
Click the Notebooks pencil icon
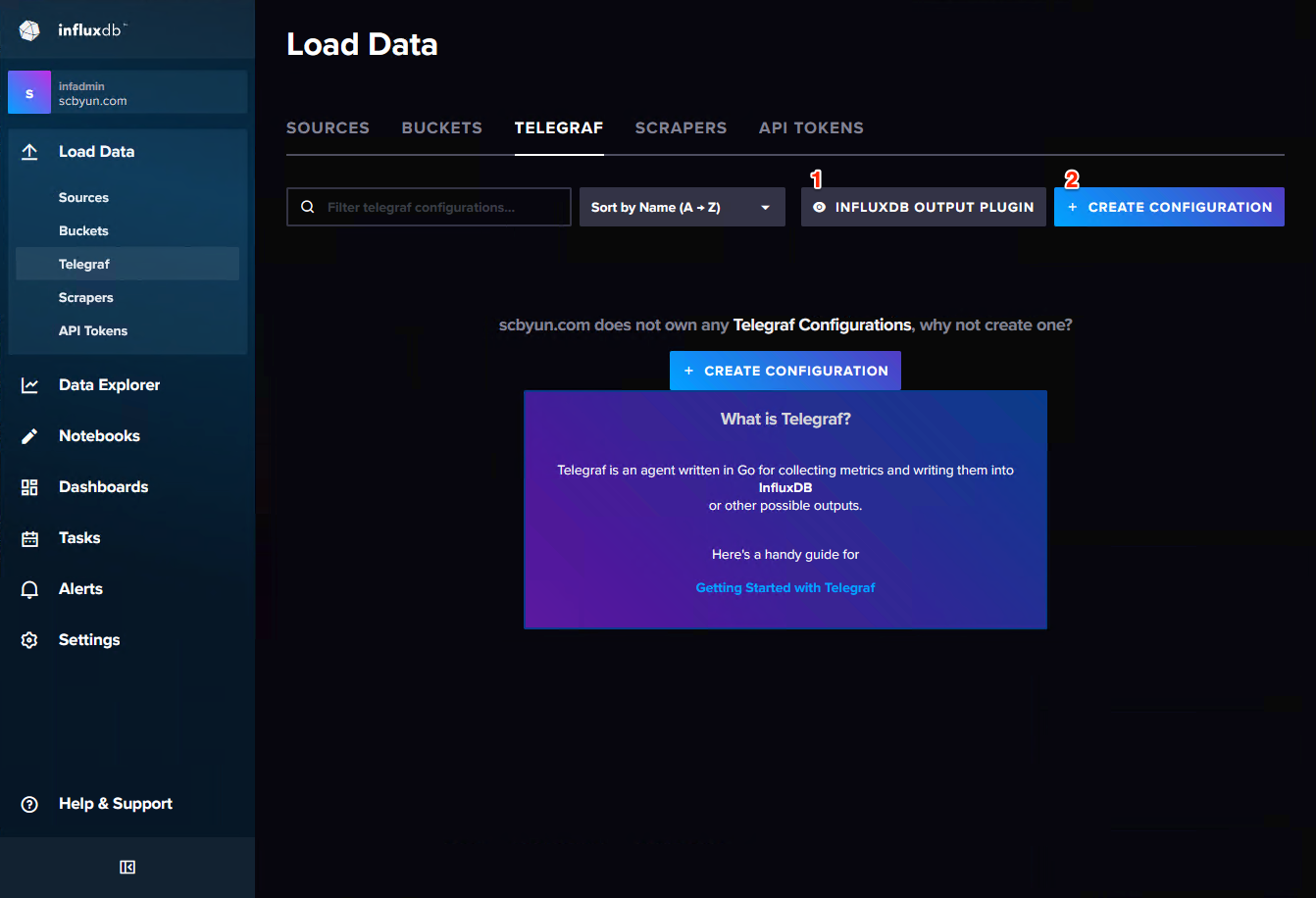pos(29,436)
